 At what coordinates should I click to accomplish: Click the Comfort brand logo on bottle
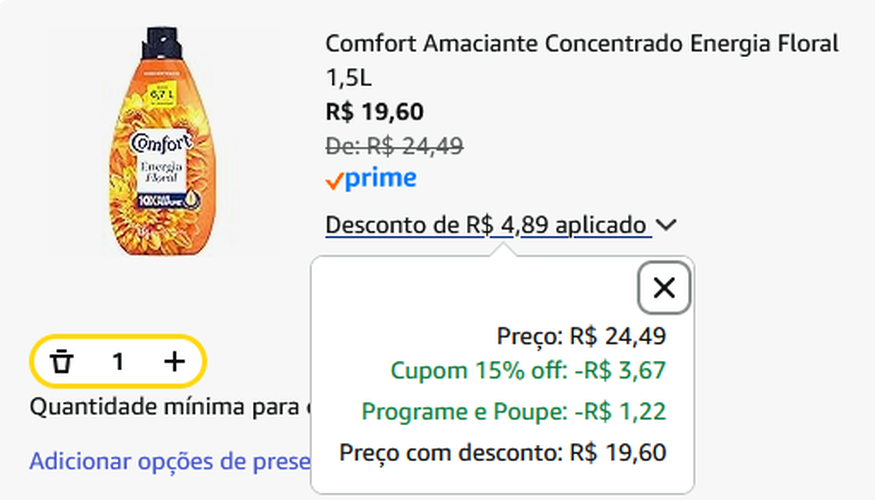162,142
